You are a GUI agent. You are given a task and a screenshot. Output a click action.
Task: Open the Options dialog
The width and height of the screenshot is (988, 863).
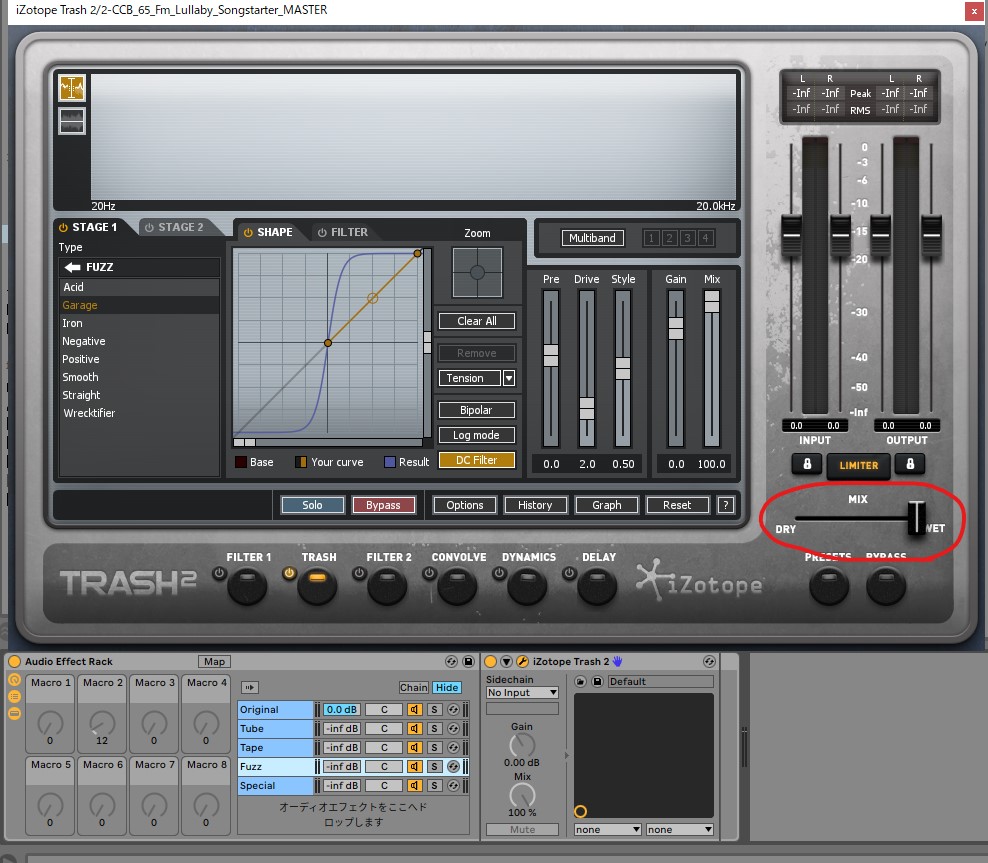coord(464,505)
